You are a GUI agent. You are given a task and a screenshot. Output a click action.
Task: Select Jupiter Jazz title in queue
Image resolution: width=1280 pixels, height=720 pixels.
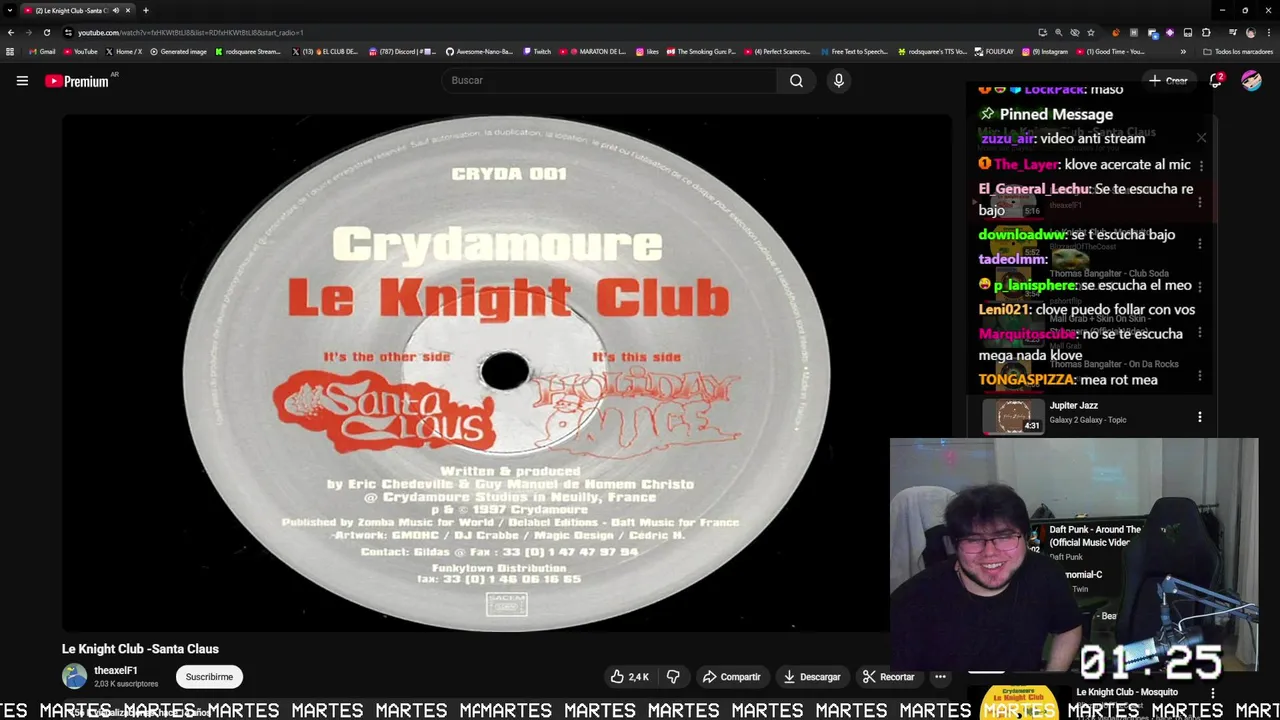tap(1074, 406)
